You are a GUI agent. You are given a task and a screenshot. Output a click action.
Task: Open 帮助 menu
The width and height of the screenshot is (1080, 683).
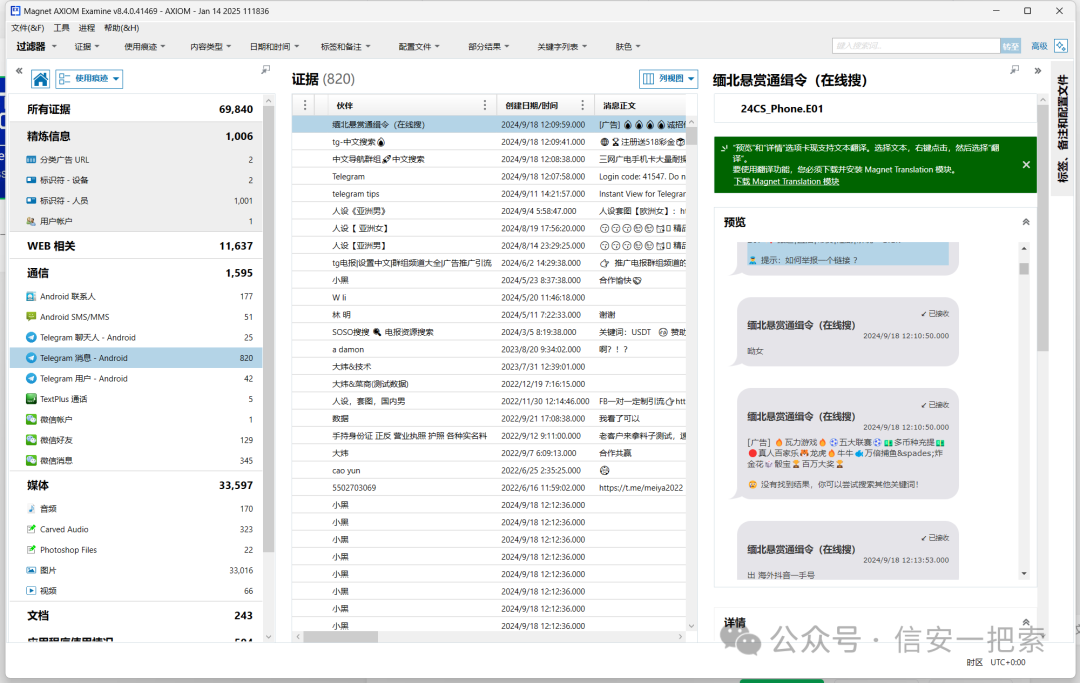(x=122, y=28)
